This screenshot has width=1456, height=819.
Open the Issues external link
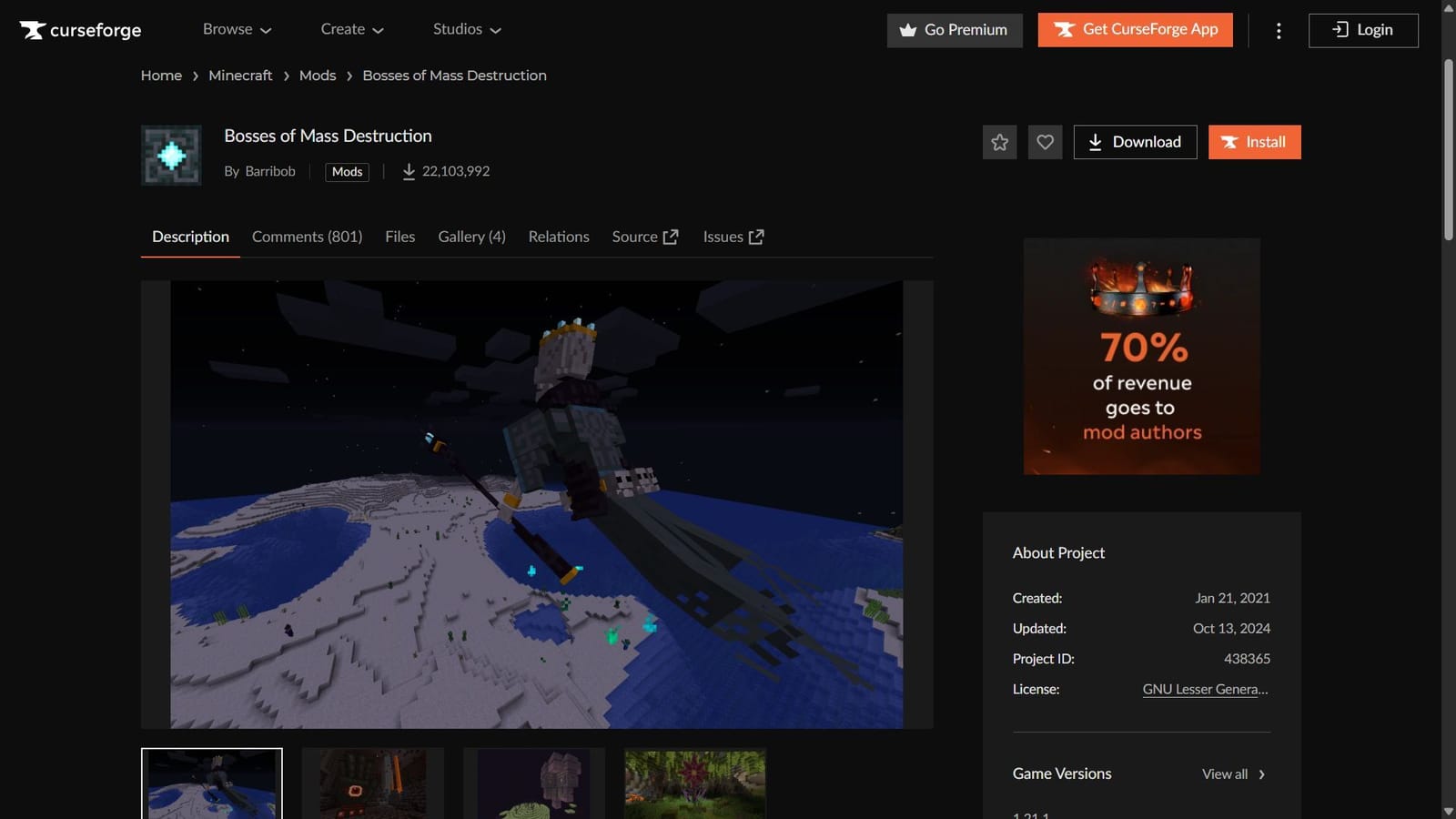click(x=733, y=237)
